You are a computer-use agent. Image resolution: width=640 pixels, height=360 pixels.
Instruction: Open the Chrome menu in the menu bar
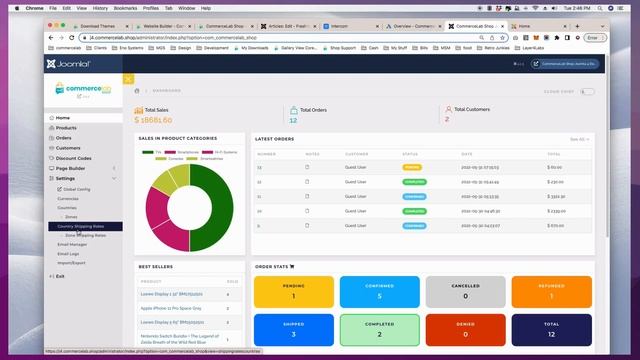click(x=34, y=8)
